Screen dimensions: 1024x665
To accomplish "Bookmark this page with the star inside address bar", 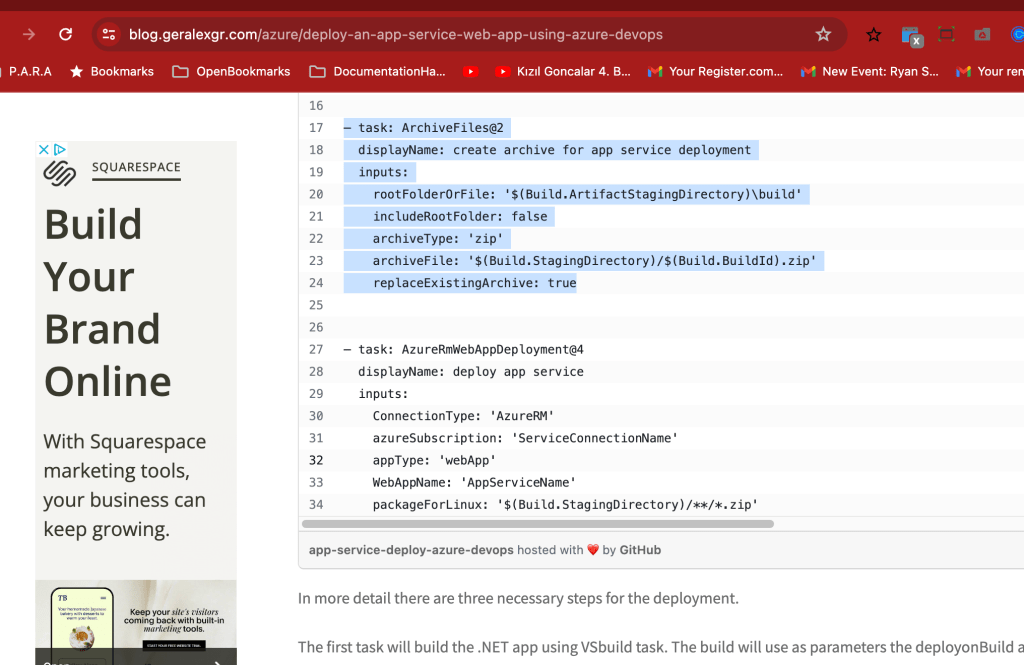I will point(823,34).
